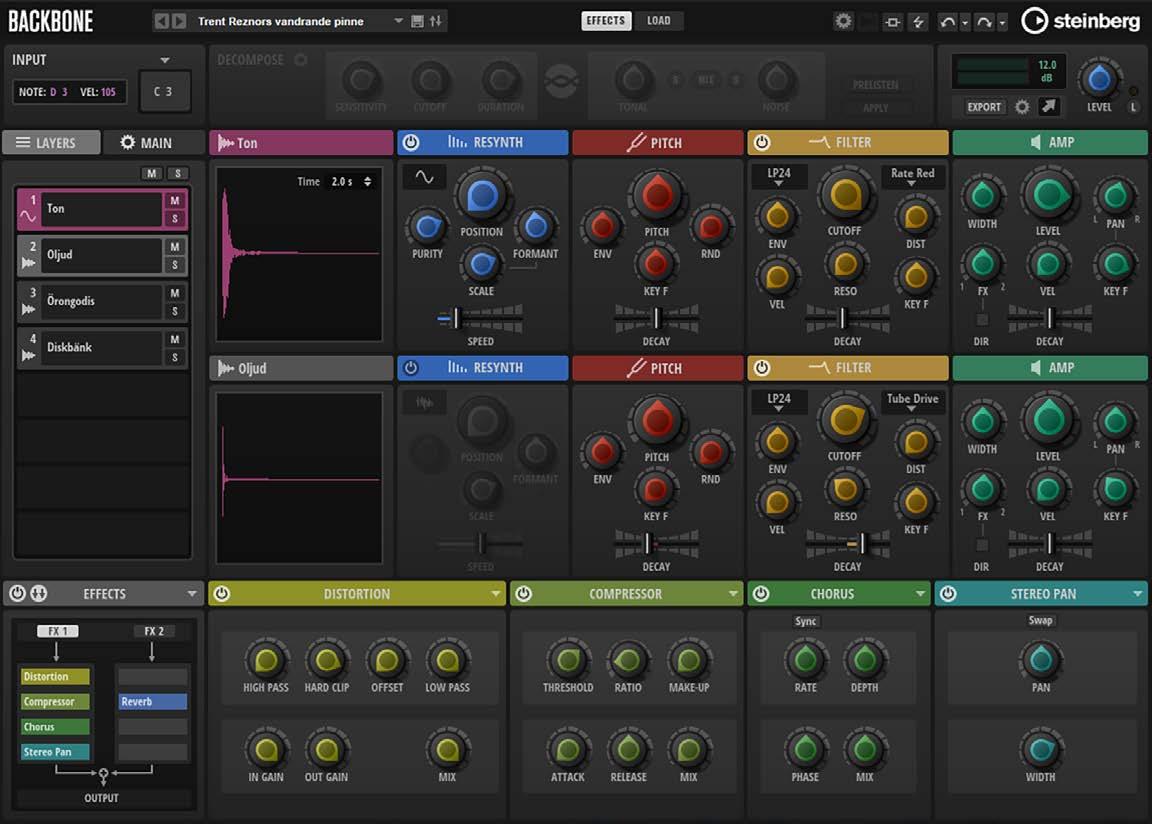The height and width of the screenshot is (824, 1152).
Task: Open the Effects panel dropdown arrow
Action: pos(192,593)
